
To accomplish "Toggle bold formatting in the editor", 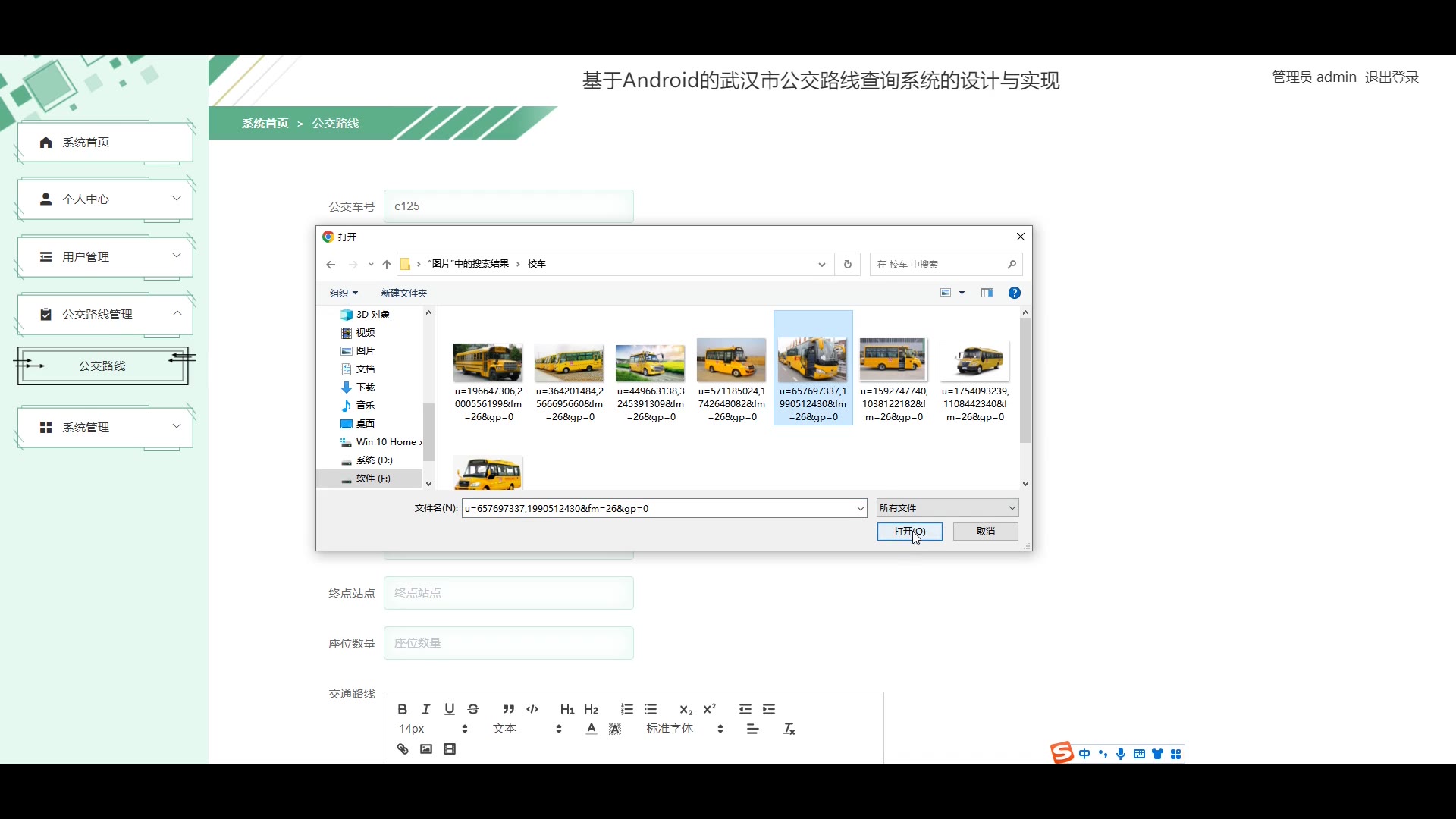I will click(x=403, y=709).
